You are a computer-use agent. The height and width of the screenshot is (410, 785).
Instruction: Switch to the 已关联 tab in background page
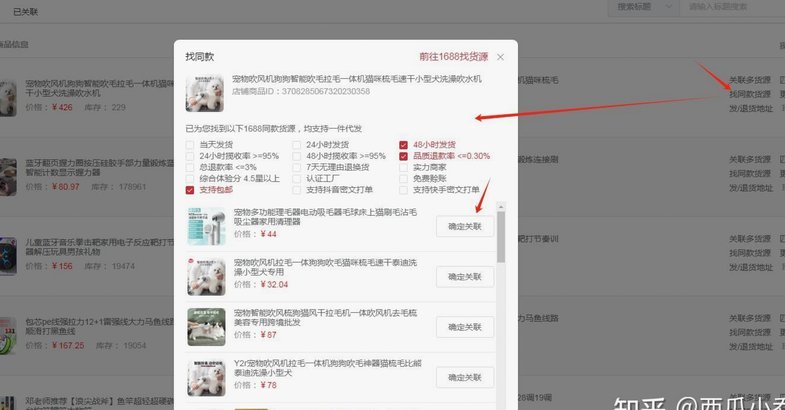tap(26, 12)
